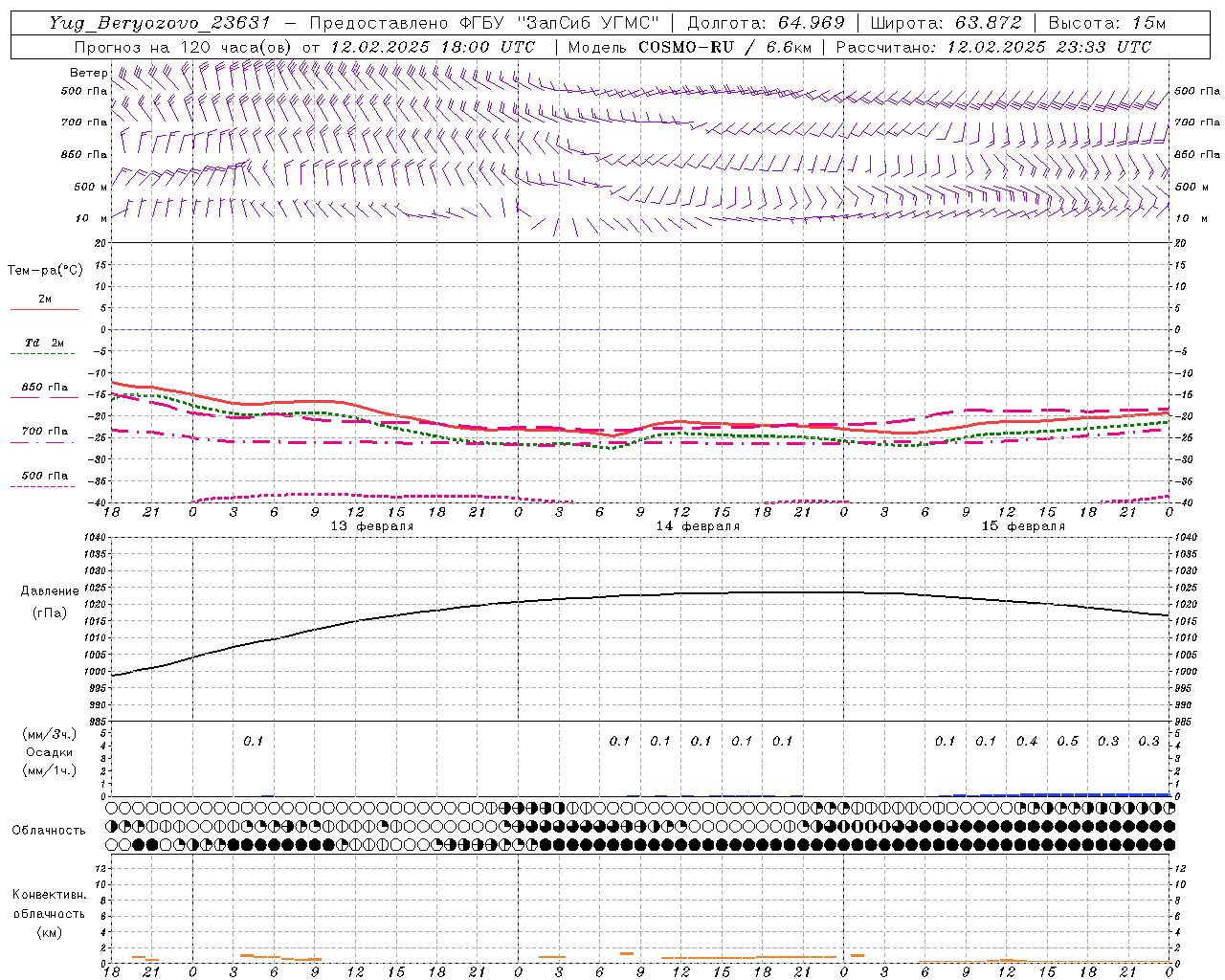Click the '(мм/1ч.)' precipitation unit label

click(x=49, y=770)
